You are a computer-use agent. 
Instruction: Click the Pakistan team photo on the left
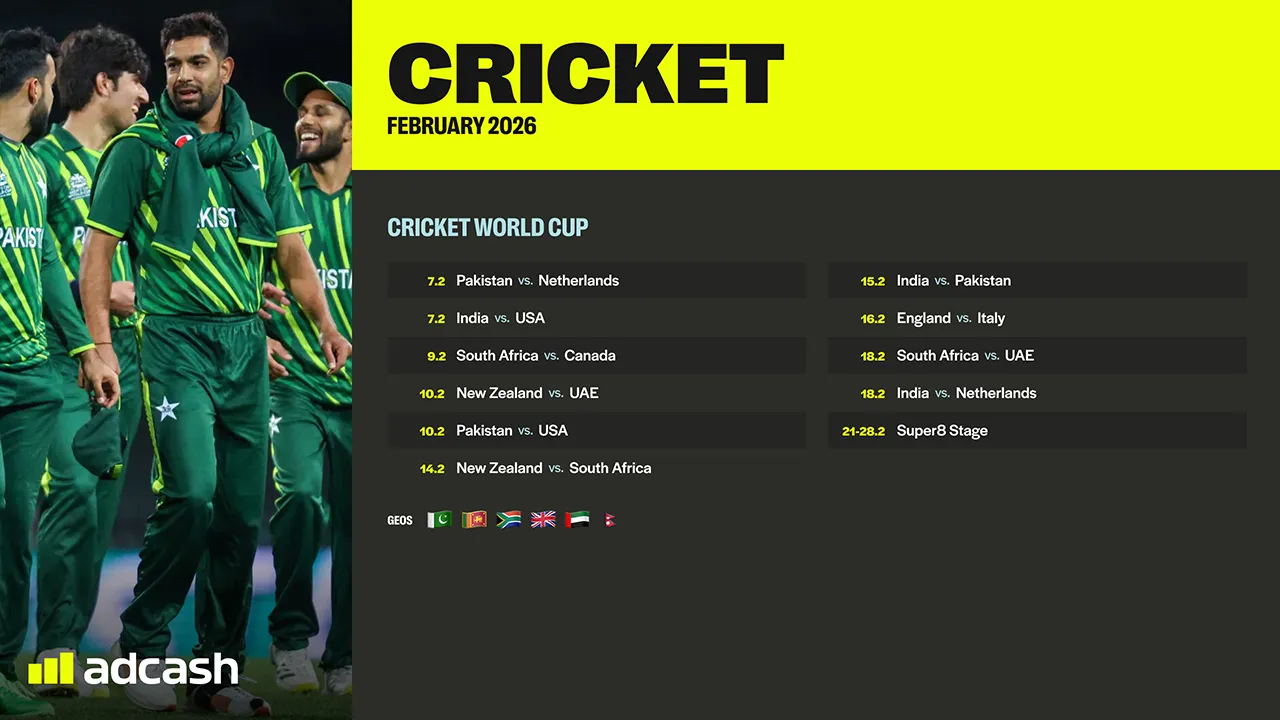click(175, 360)
